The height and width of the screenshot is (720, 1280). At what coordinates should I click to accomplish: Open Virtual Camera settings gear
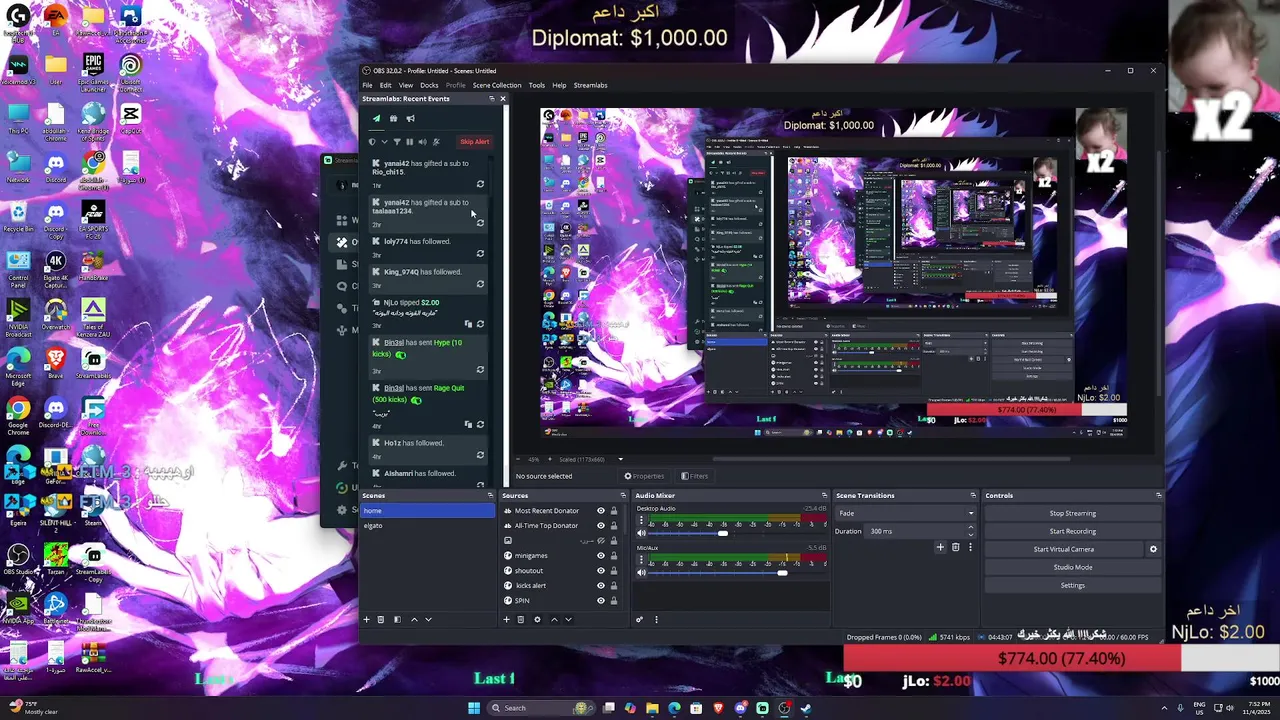[1153, 549]
